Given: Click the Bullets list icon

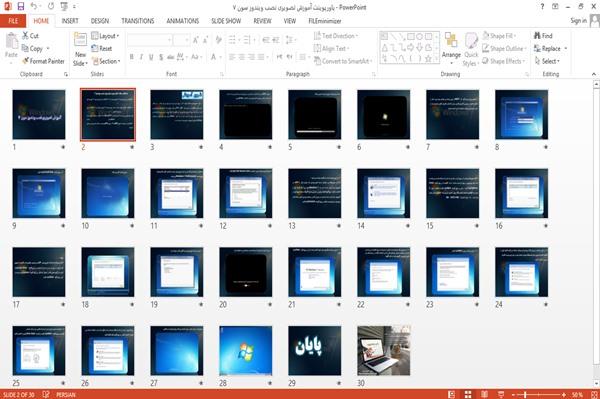Looking at the screenshot, I should click(x=233, y=40).
